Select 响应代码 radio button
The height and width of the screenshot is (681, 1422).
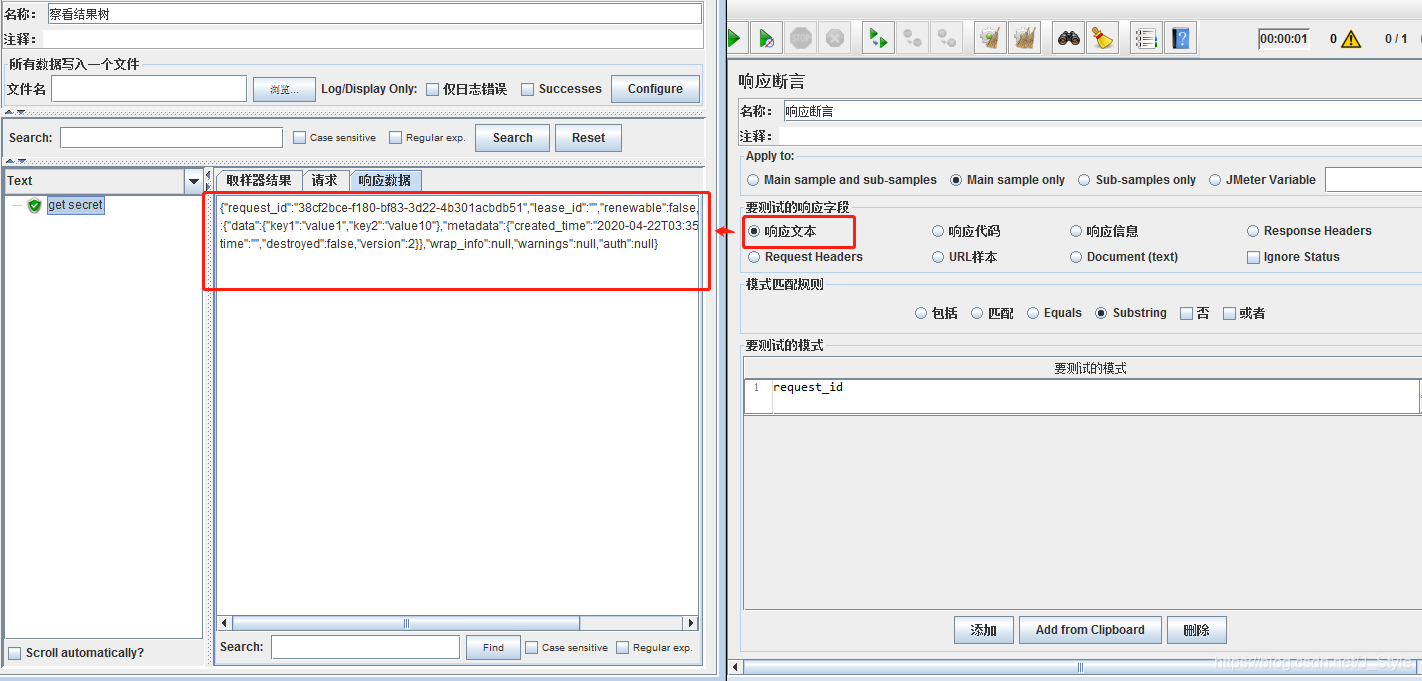pyautogui.click(x=938, y=231)
